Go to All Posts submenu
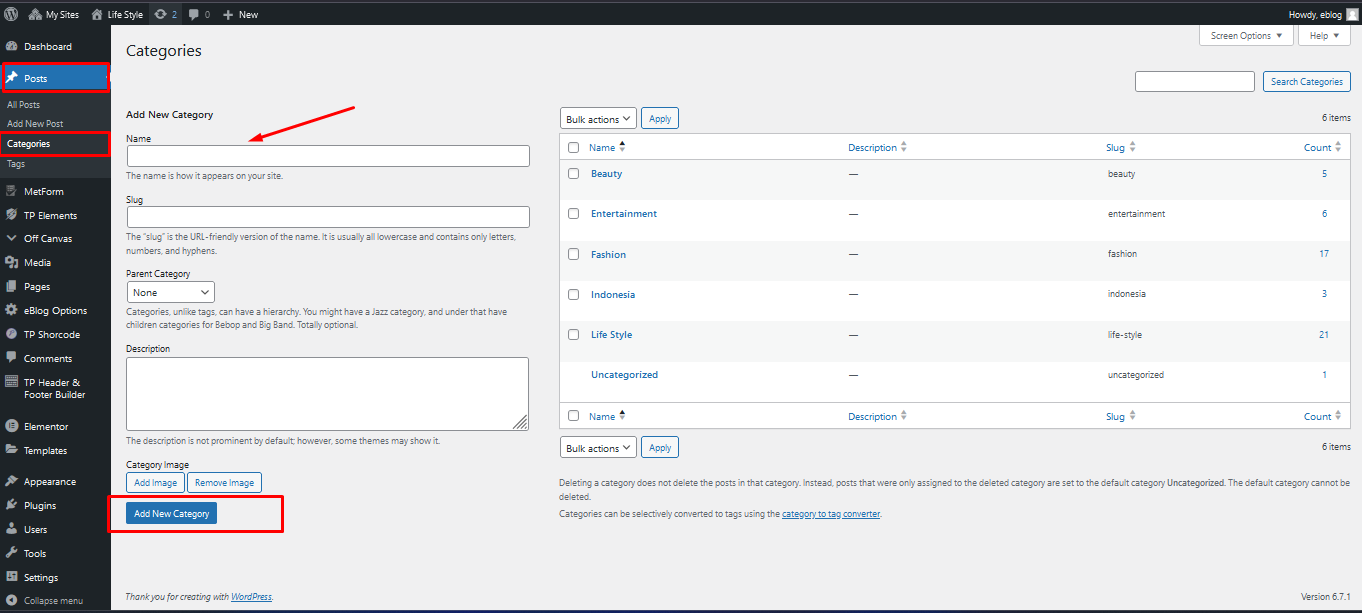 24,105
